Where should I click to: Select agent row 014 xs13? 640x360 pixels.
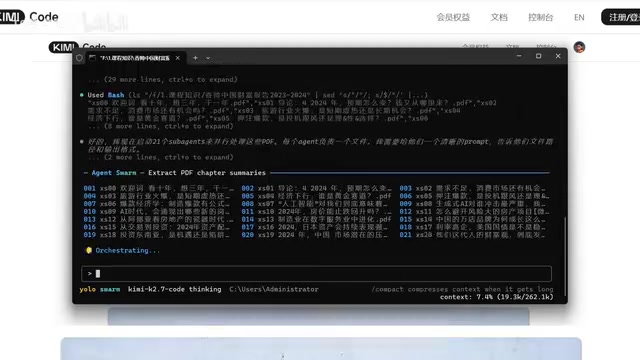(316, 219)
